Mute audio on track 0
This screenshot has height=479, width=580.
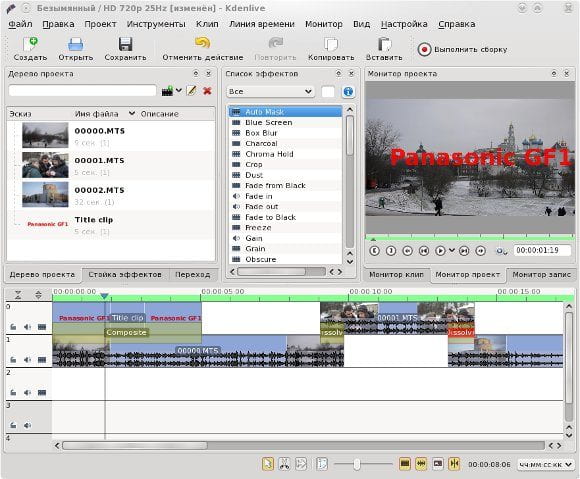tap(27, 327)
